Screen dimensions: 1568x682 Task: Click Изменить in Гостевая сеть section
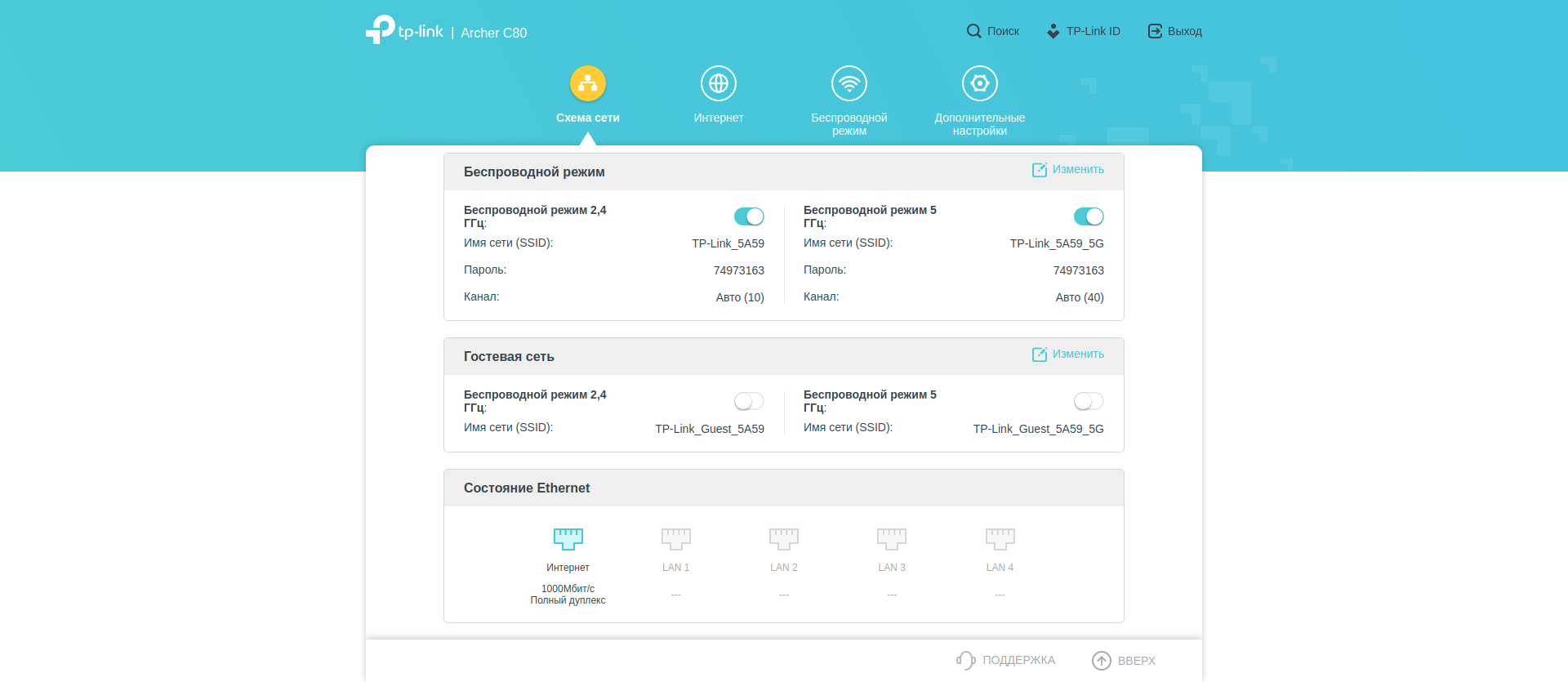1068,354
